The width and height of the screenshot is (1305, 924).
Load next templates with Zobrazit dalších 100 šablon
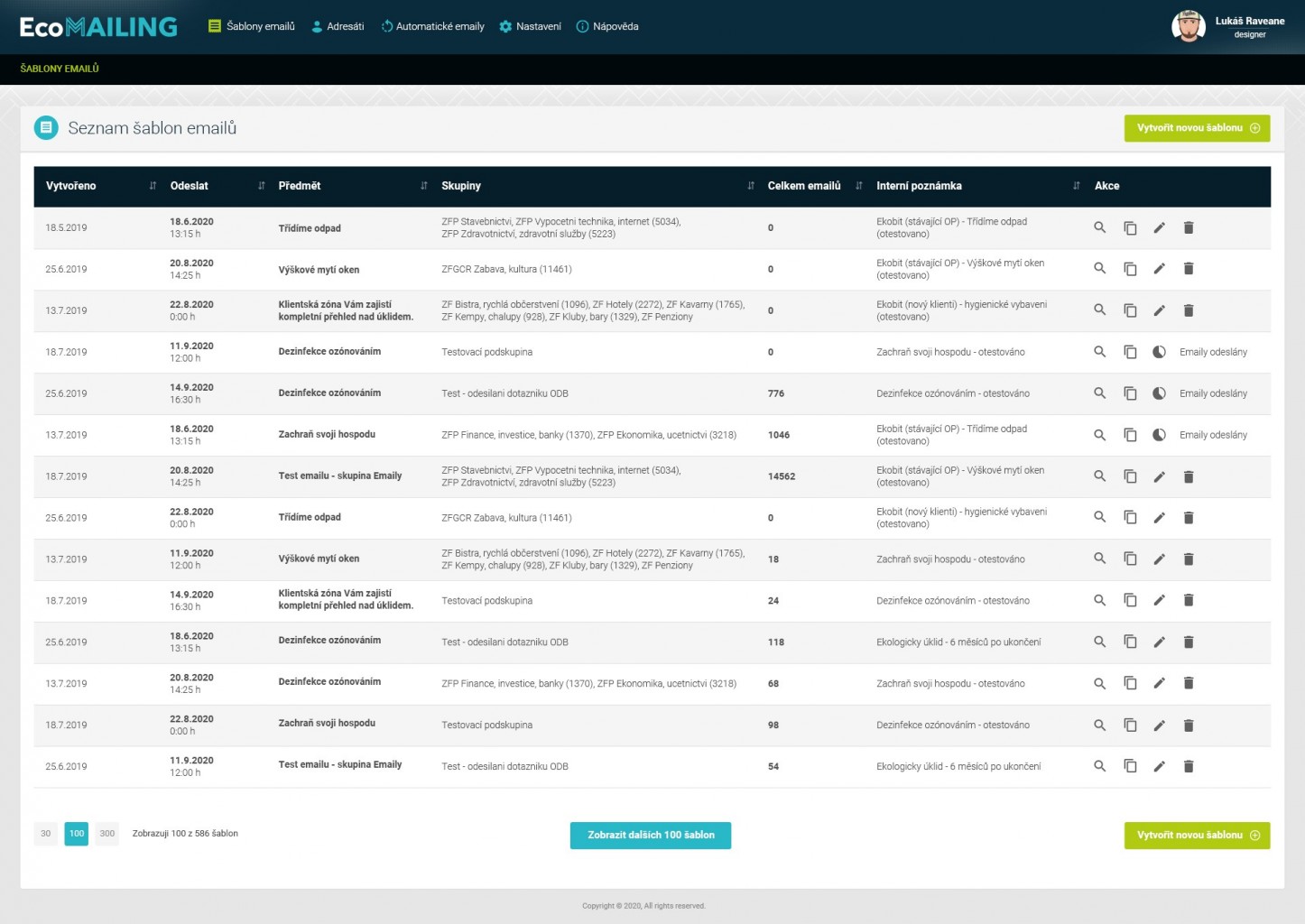click(x=651, y=836)
